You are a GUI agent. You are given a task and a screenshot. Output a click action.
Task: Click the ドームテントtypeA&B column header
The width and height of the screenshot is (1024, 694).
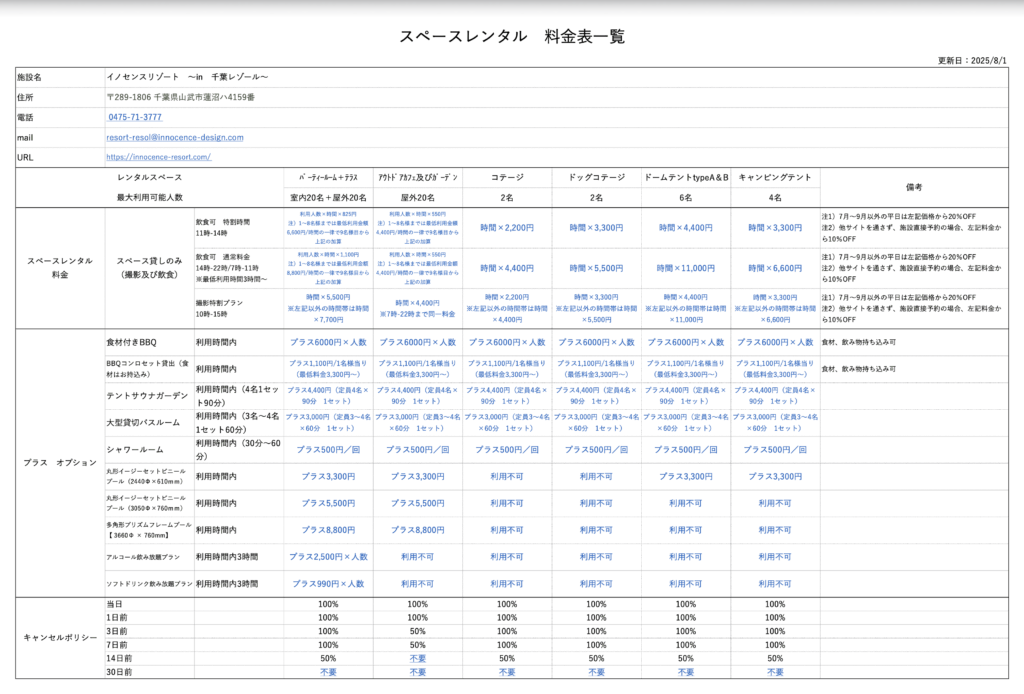(685, 177)
